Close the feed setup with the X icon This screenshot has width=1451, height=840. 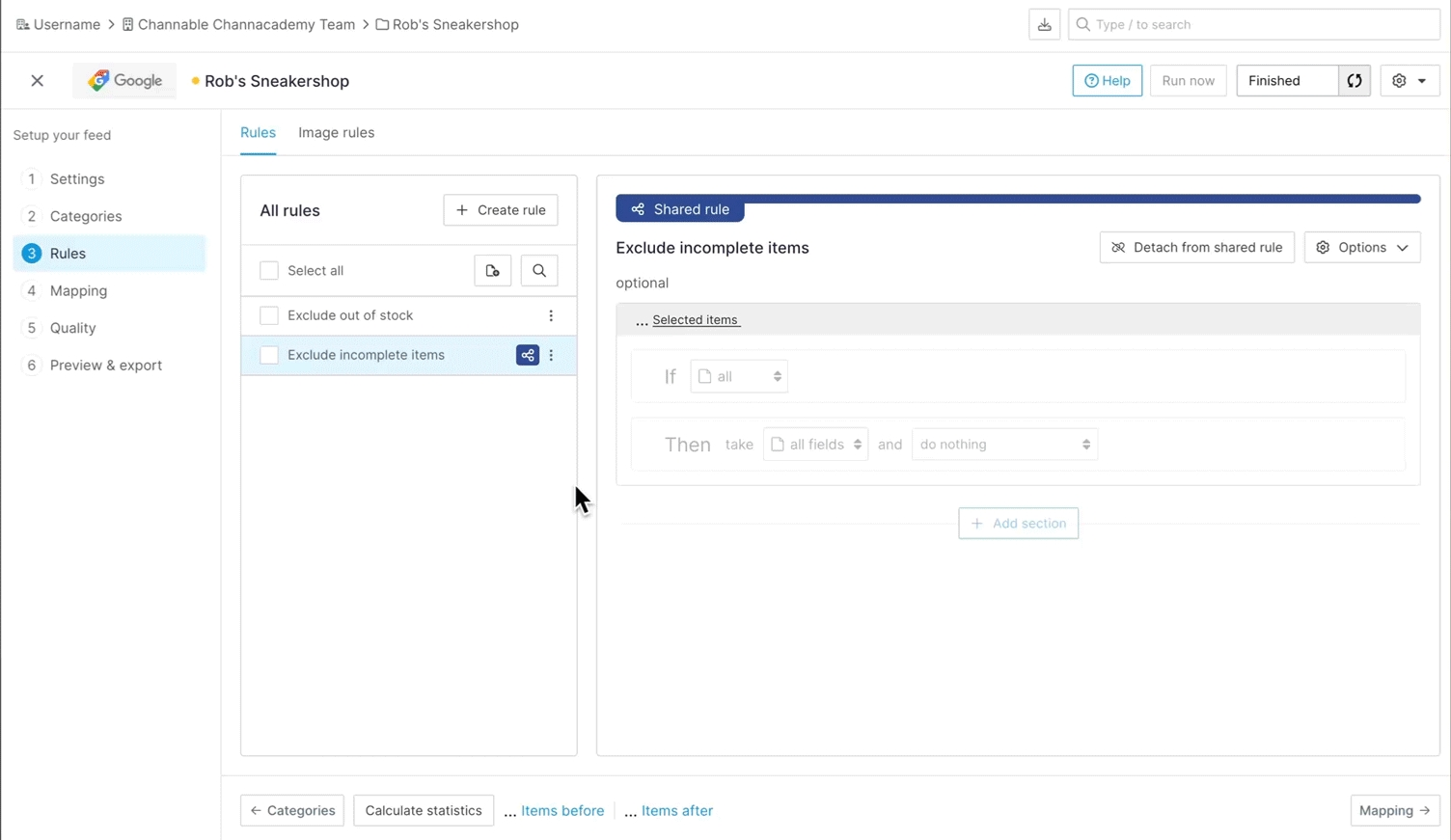pos(38,81)
